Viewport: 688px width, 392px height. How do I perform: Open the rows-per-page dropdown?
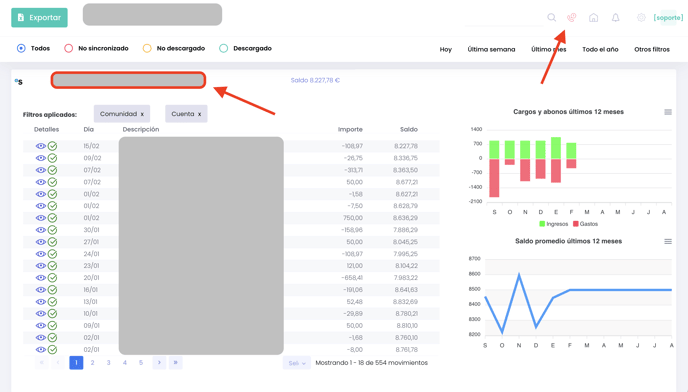pos(297,363)
